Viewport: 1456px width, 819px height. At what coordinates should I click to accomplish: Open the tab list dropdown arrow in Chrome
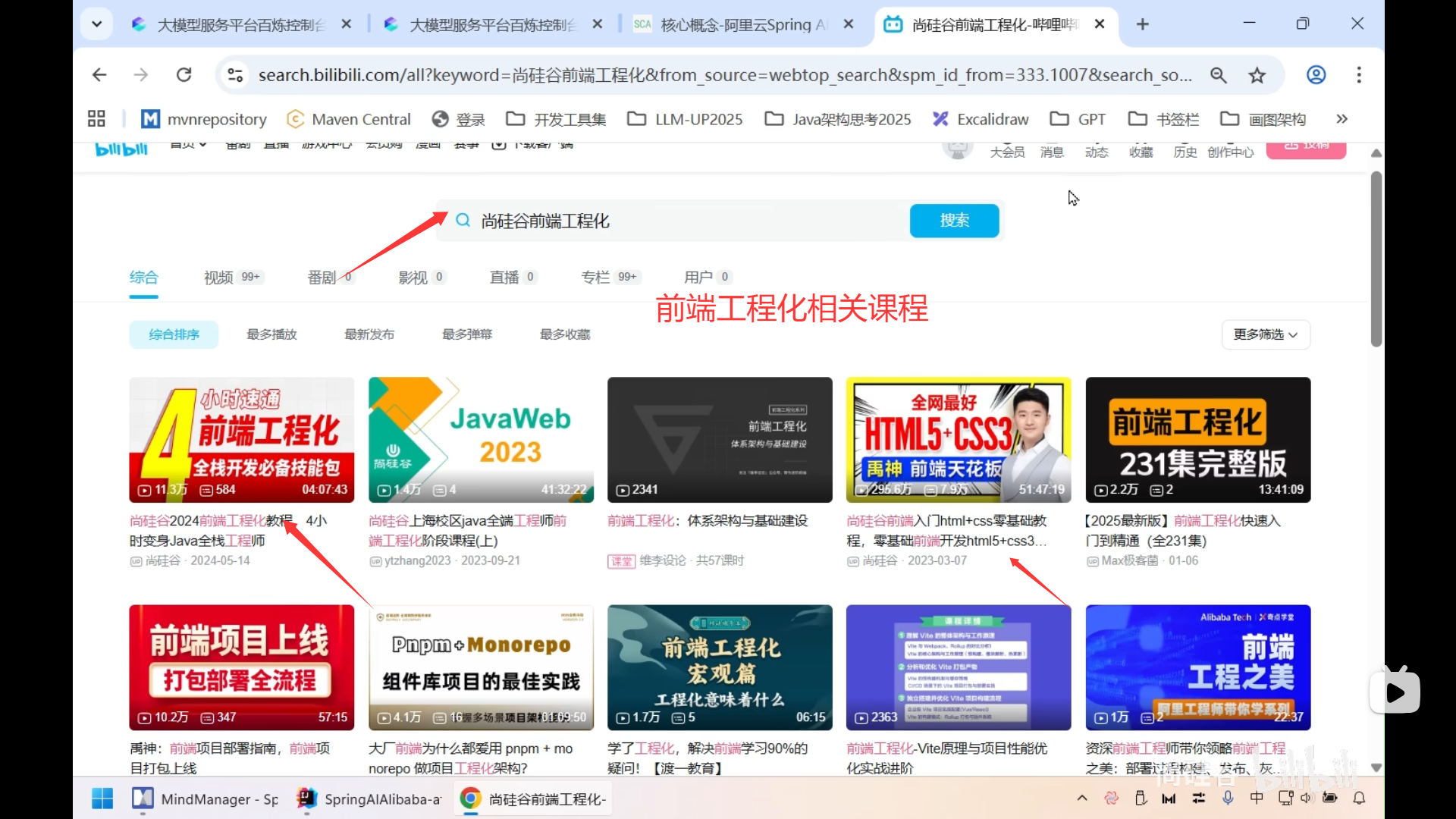(x=96, y=24)
